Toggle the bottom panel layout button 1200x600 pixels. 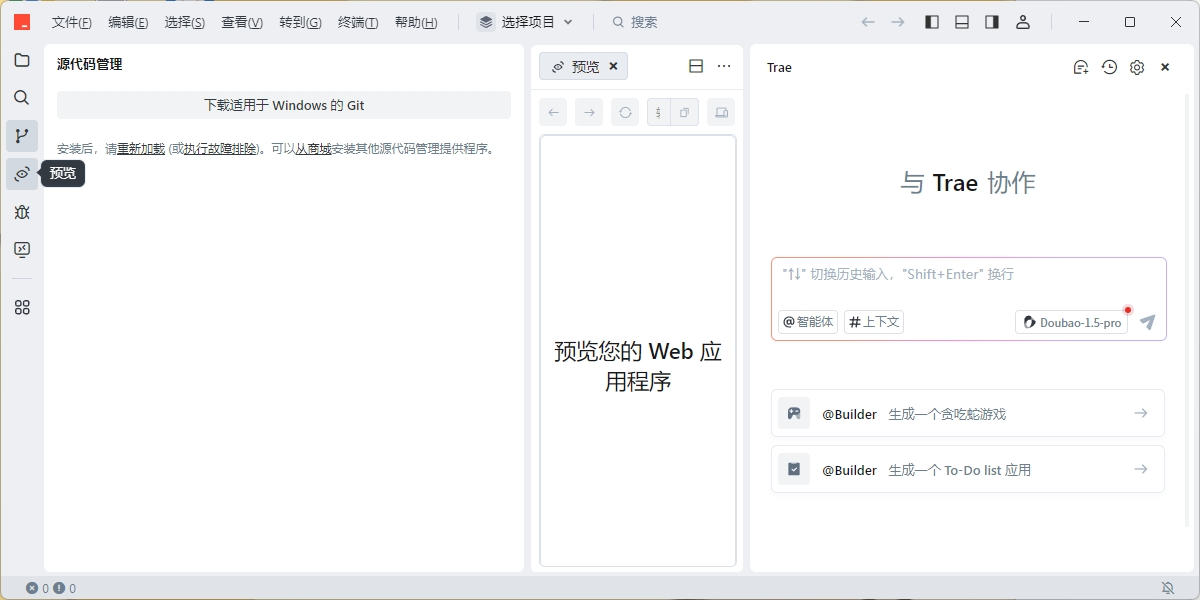coord(962,22)
